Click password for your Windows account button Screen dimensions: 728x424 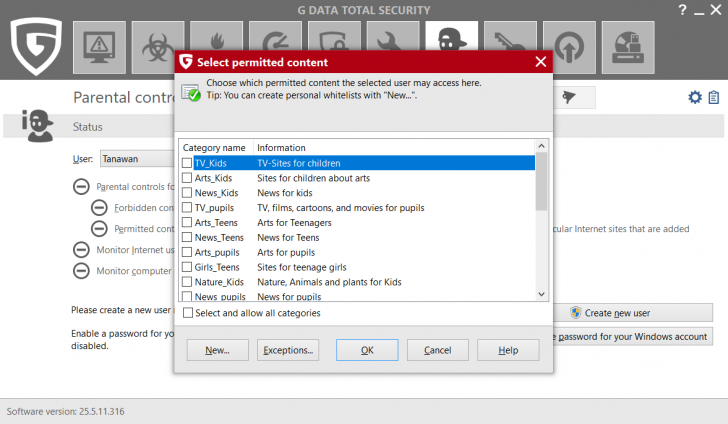click(x=632, y=337)
